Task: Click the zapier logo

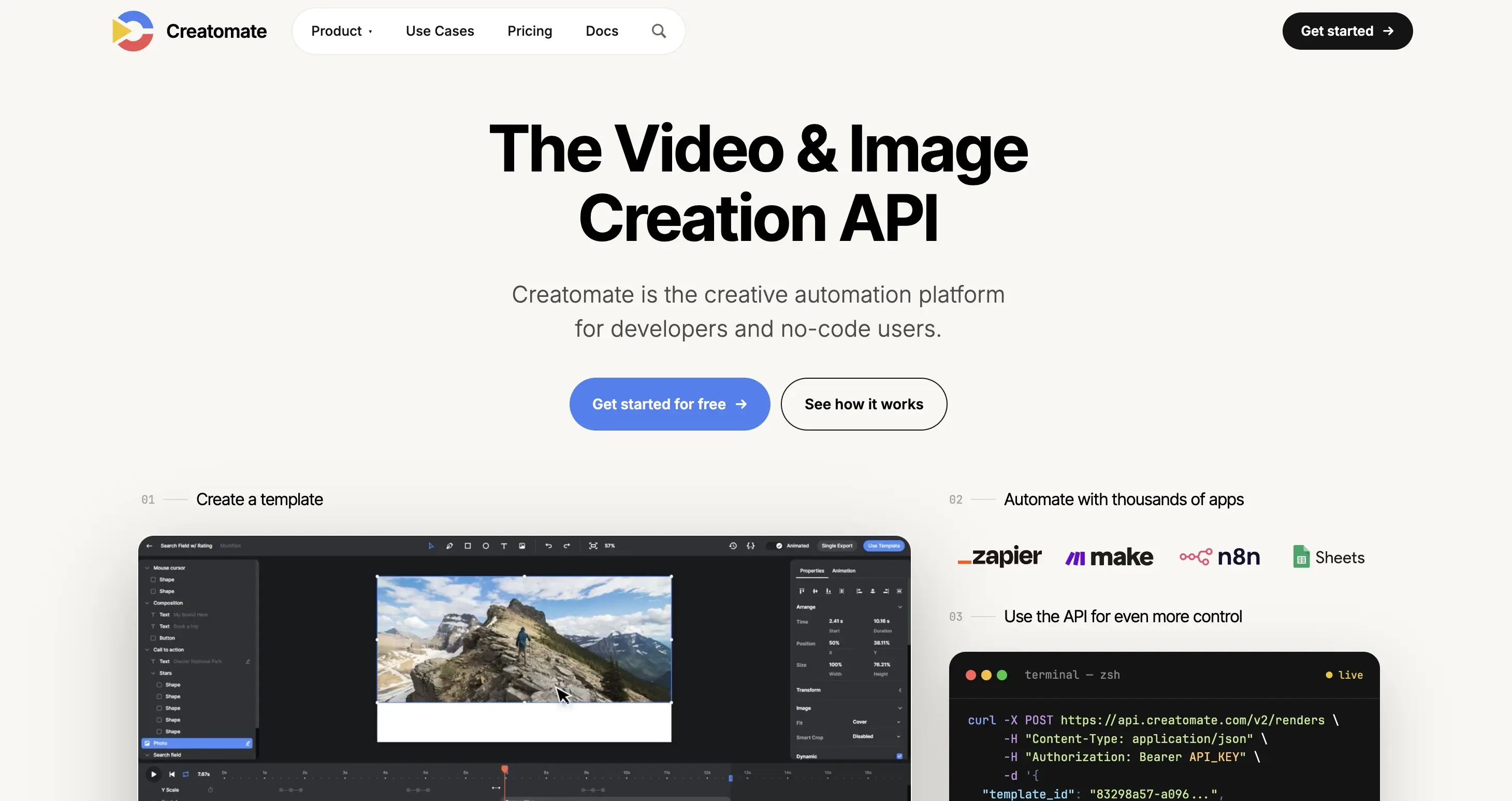Action: point(999,555)
